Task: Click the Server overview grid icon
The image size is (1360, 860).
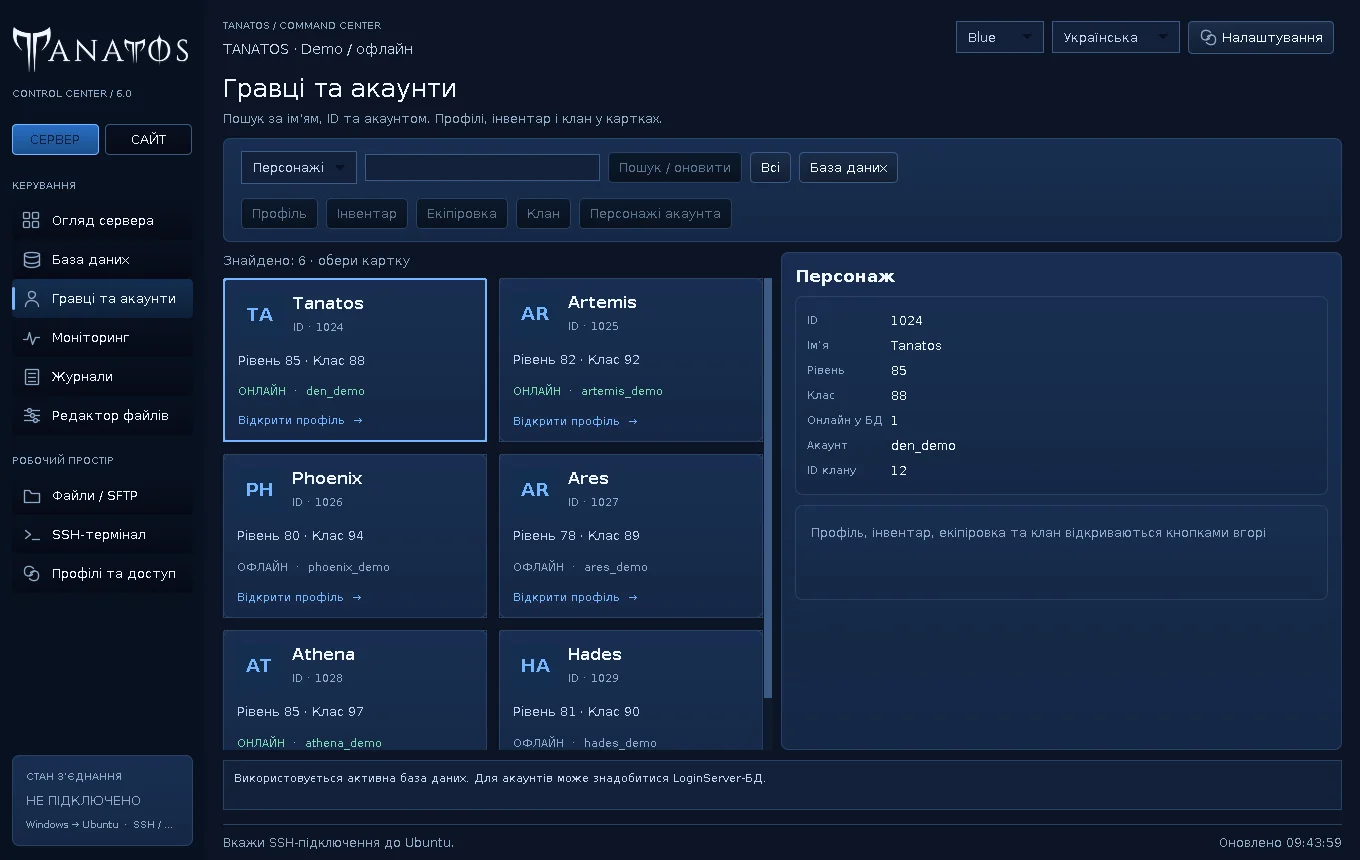Action: coord(31,220)
